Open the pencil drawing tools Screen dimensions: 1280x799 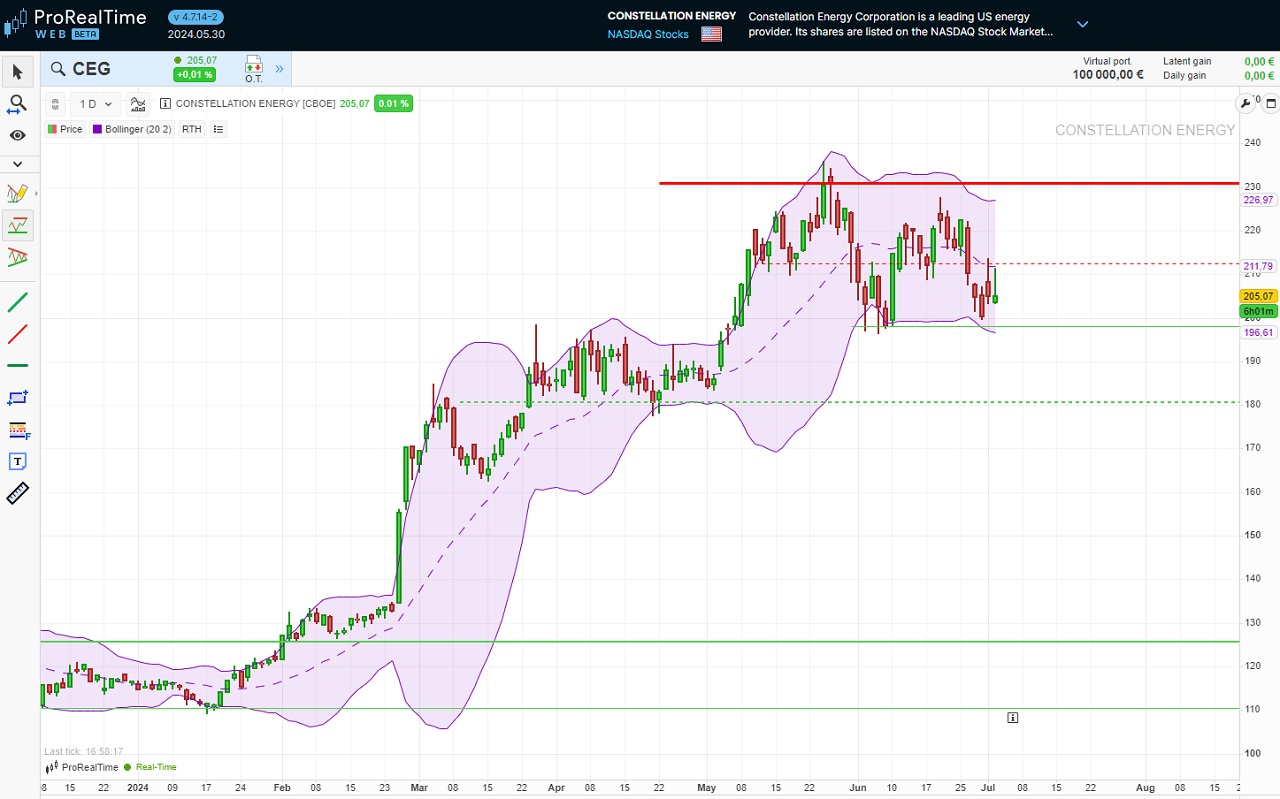(x=17, y=193)
